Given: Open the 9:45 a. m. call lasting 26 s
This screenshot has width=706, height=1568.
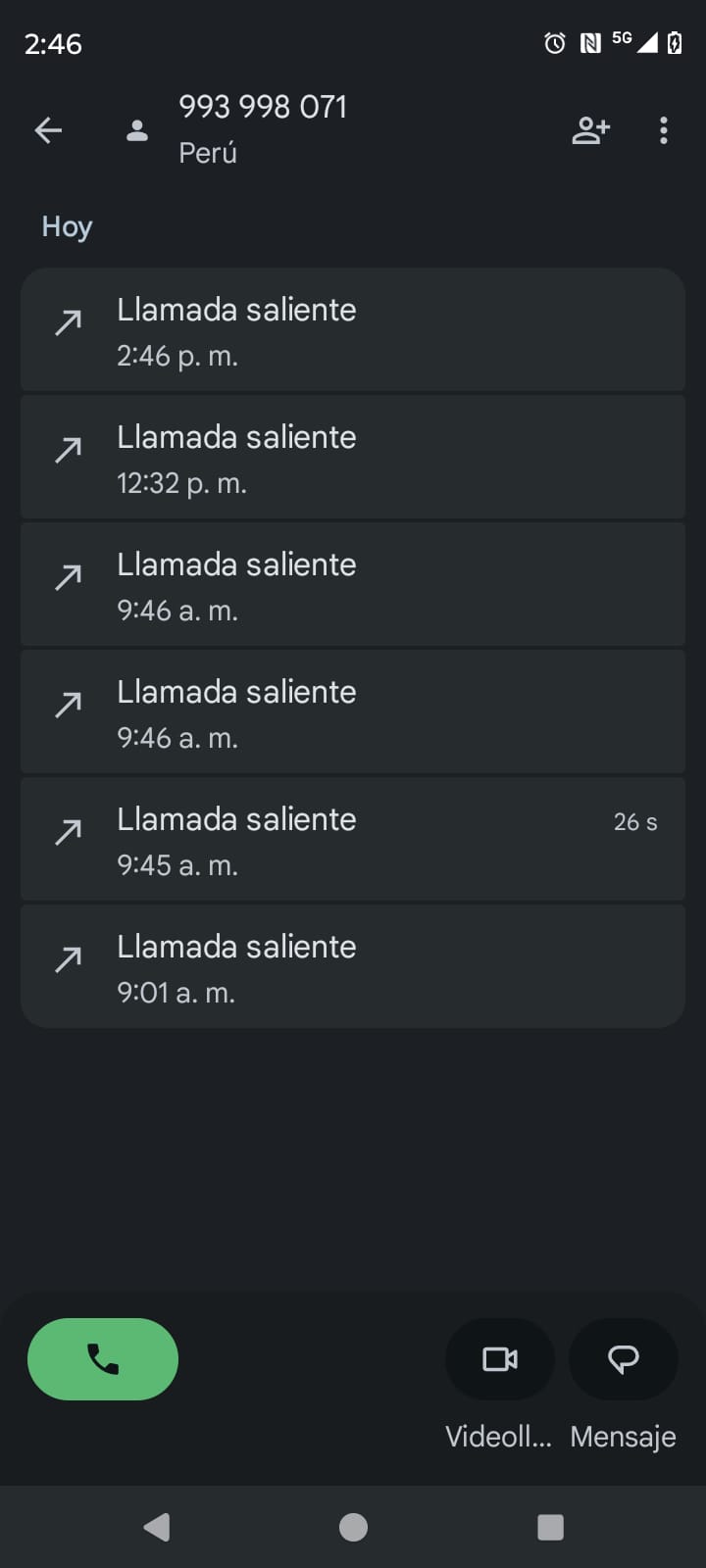Looking at the screenshot, I should [x=353, y=840].
